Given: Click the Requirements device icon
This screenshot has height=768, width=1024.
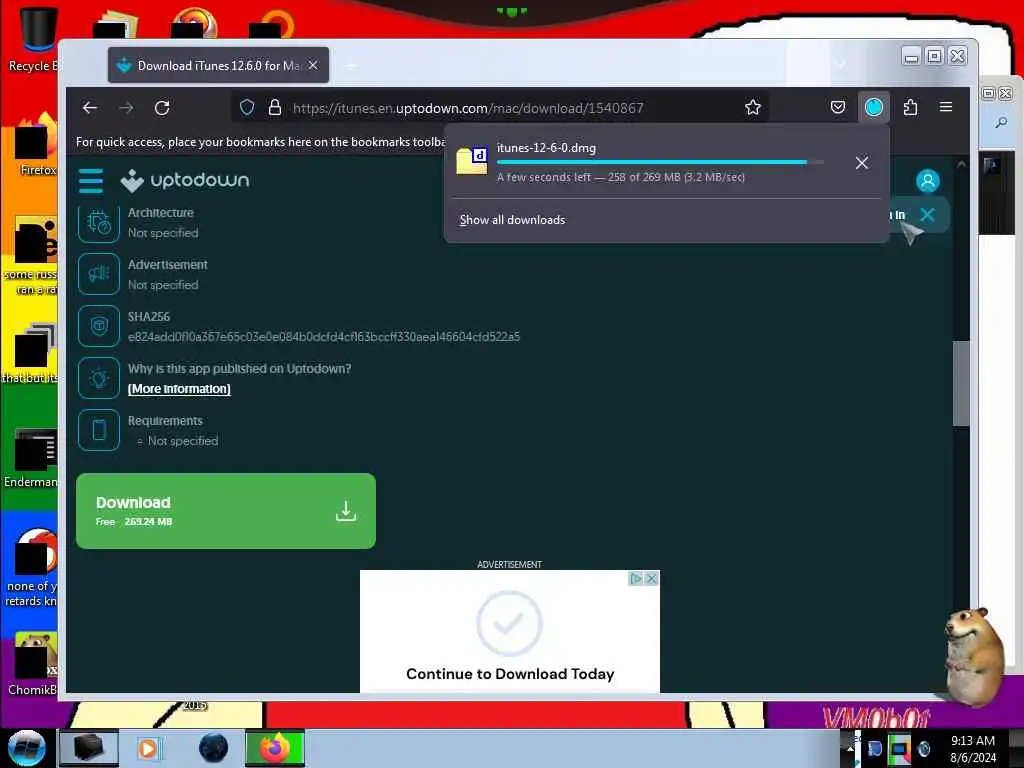Looking at the screenshot, I should pos(99,430).
